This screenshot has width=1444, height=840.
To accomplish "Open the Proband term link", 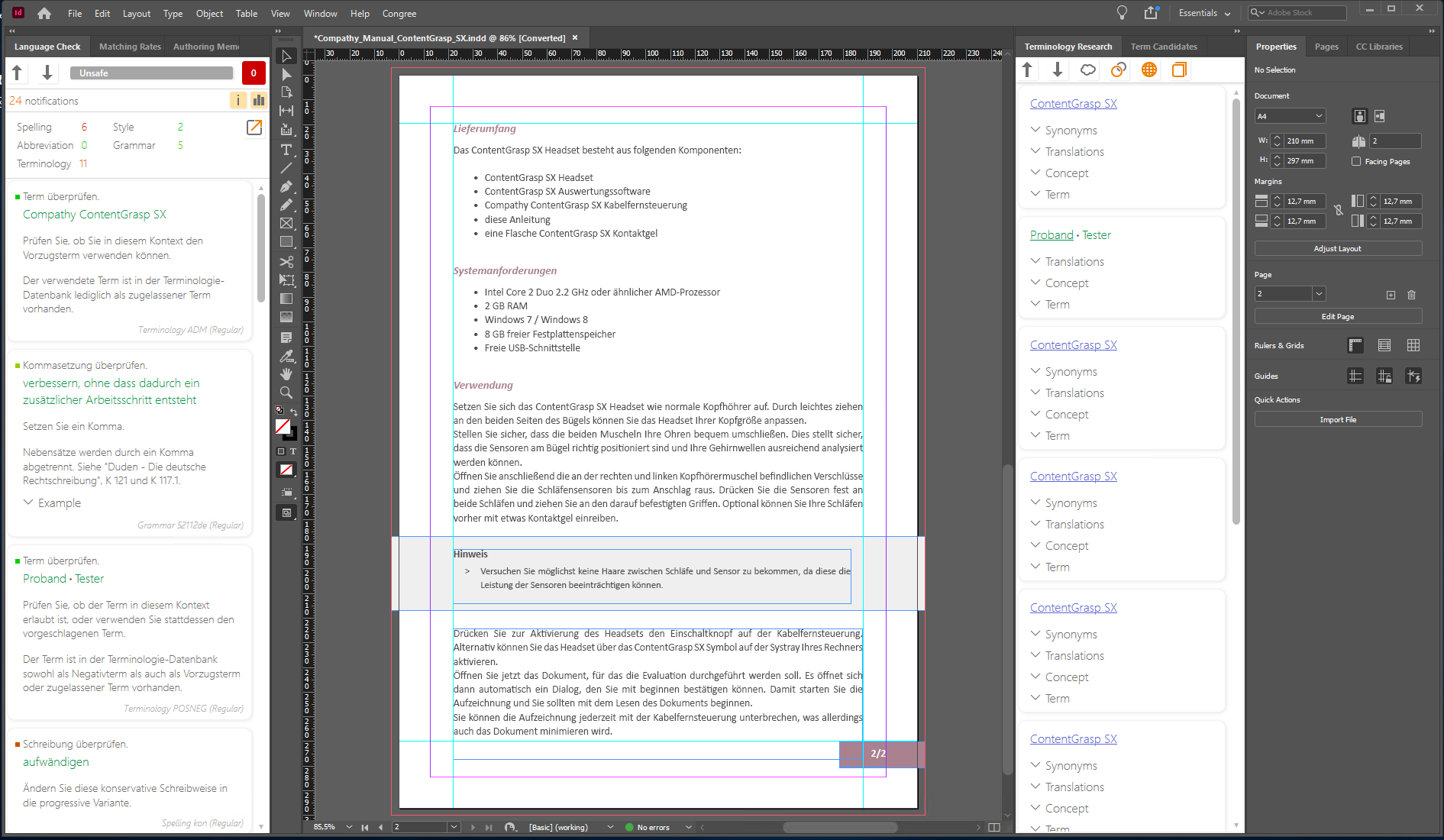I will 1051,235.
